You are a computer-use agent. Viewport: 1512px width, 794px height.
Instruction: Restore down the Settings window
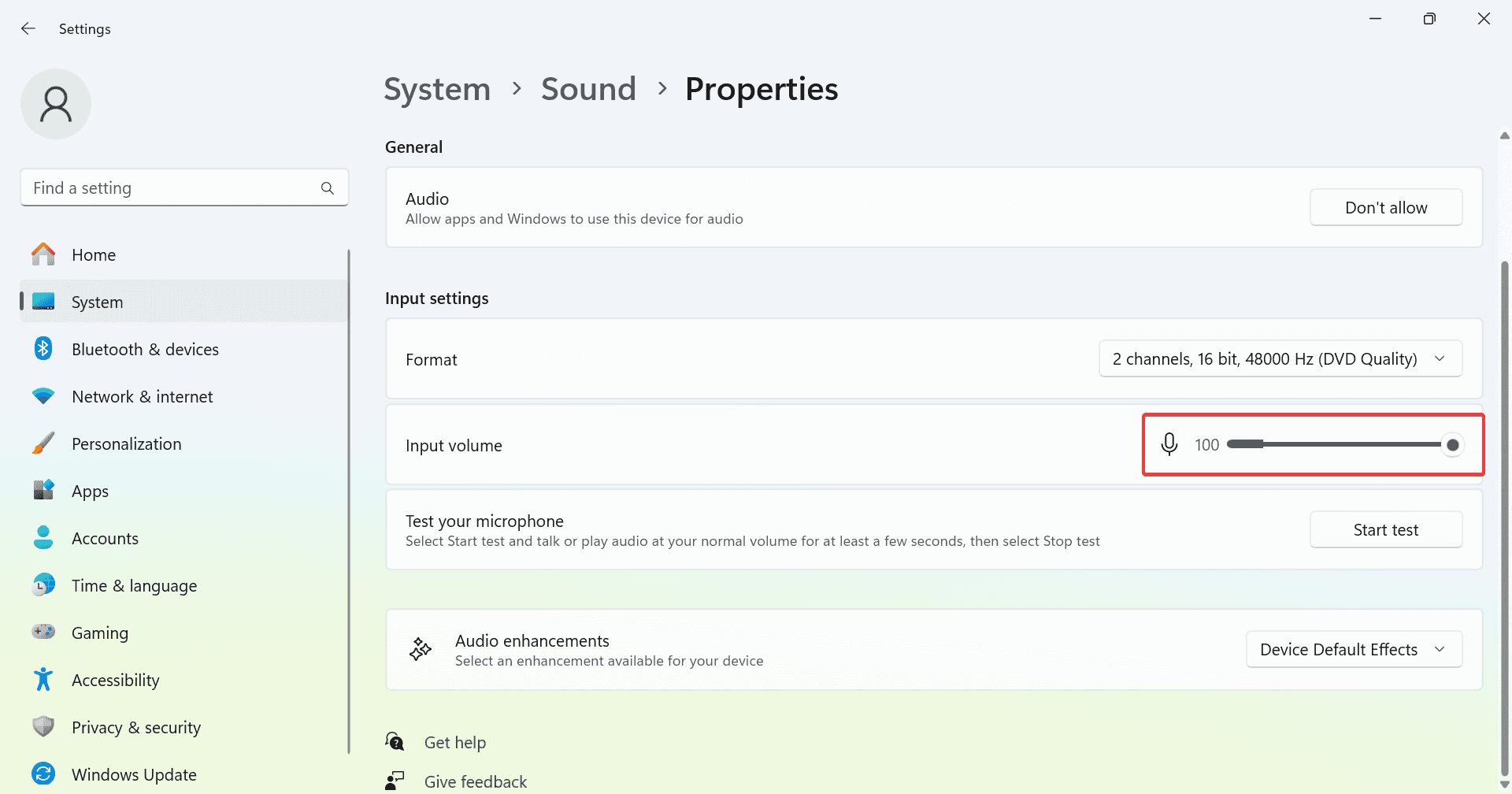click(1429, 19)
